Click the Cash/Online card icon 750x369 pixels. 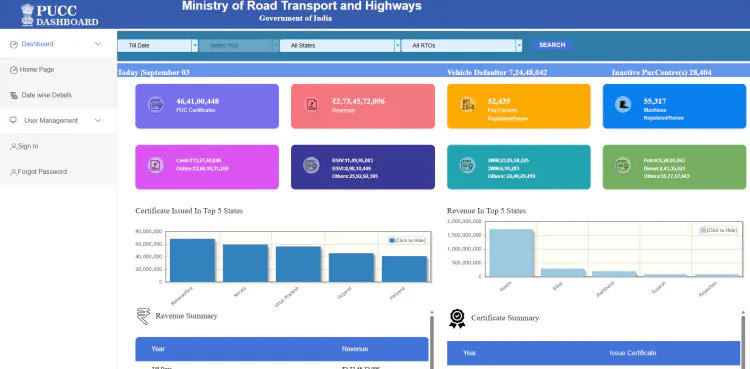coord(155,166)
